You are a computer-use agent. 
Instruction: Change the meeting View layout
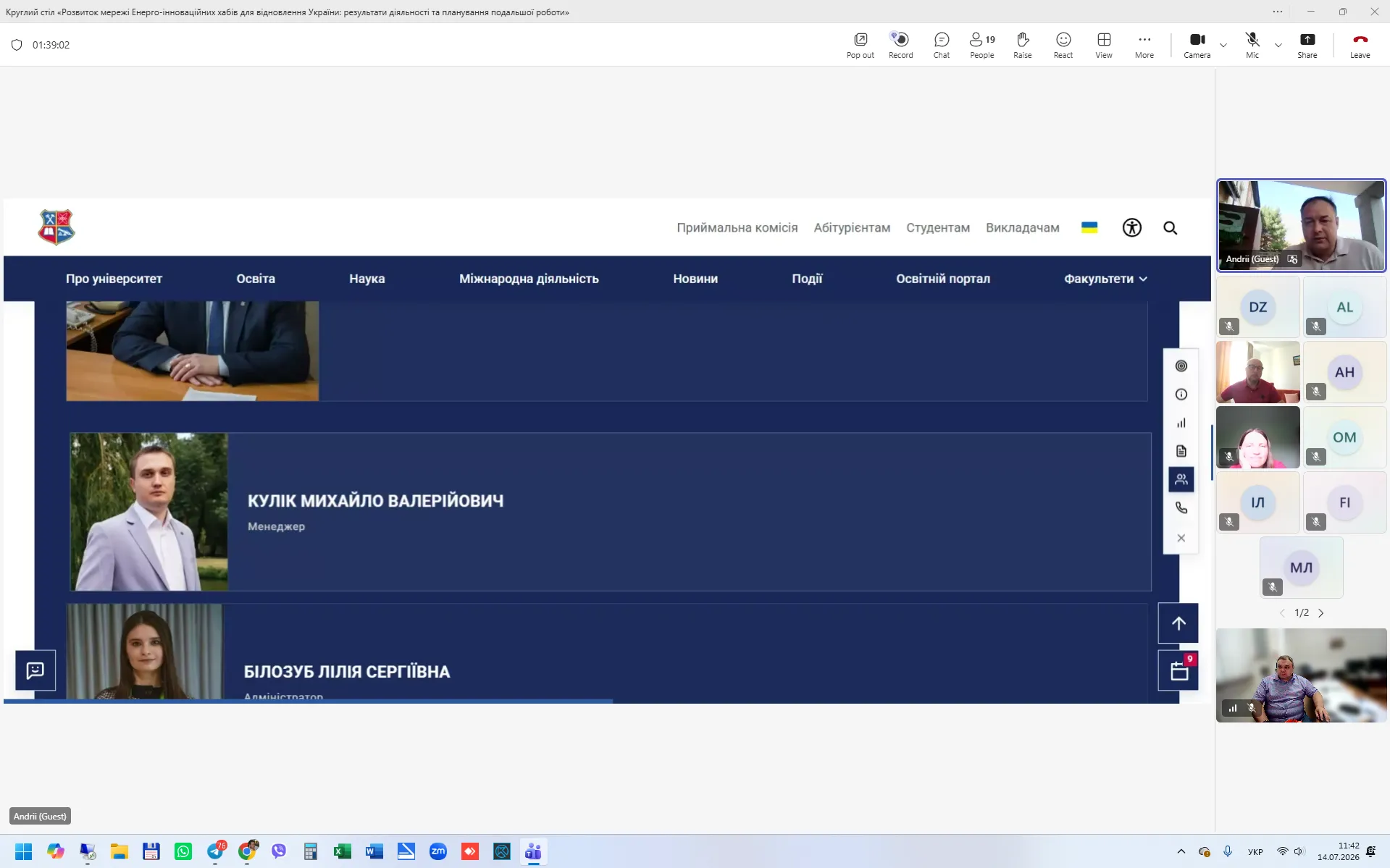[1103, 45]
